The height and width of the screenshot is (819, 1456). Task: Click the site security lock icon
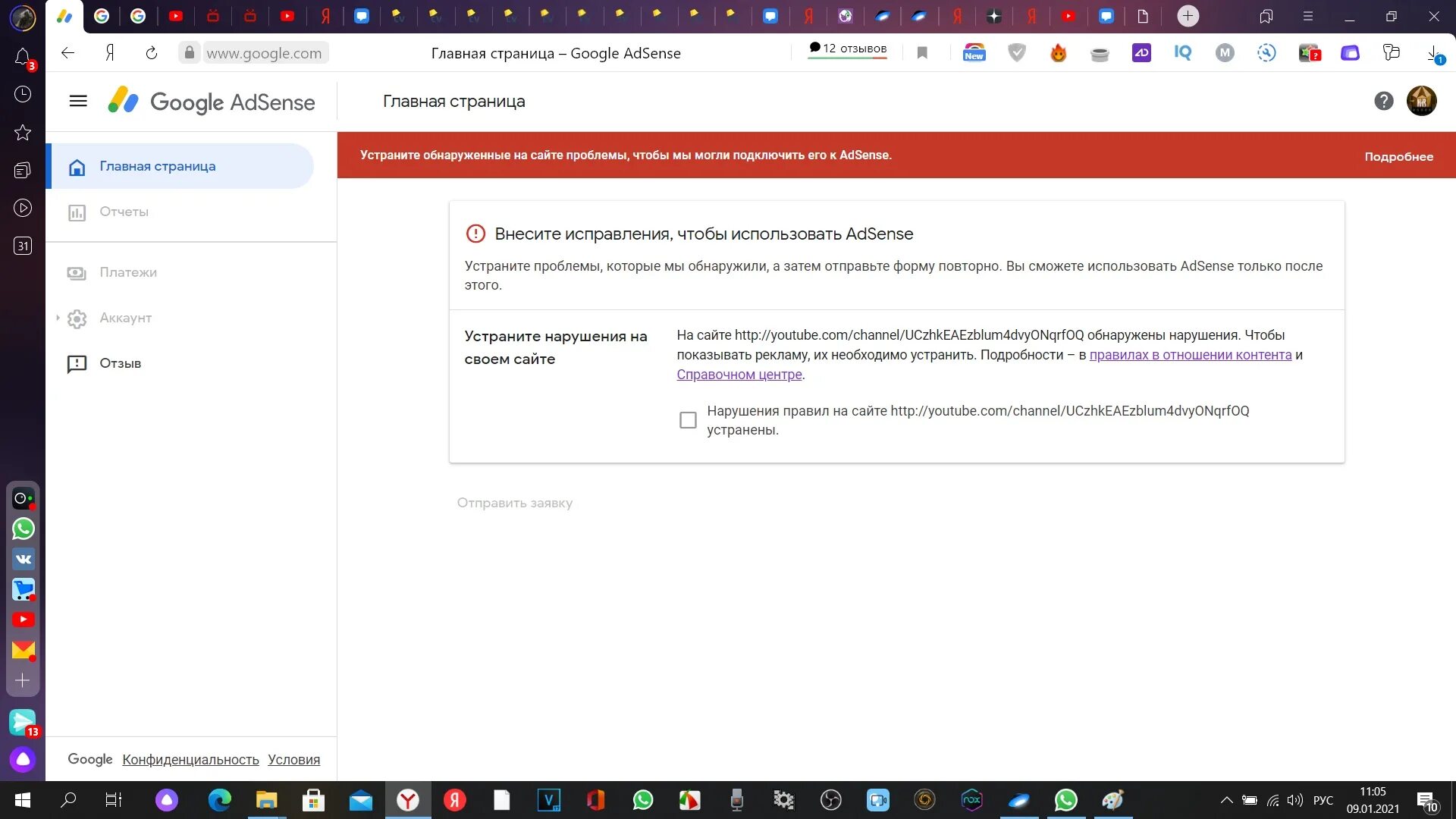click(x=190, y=52)
